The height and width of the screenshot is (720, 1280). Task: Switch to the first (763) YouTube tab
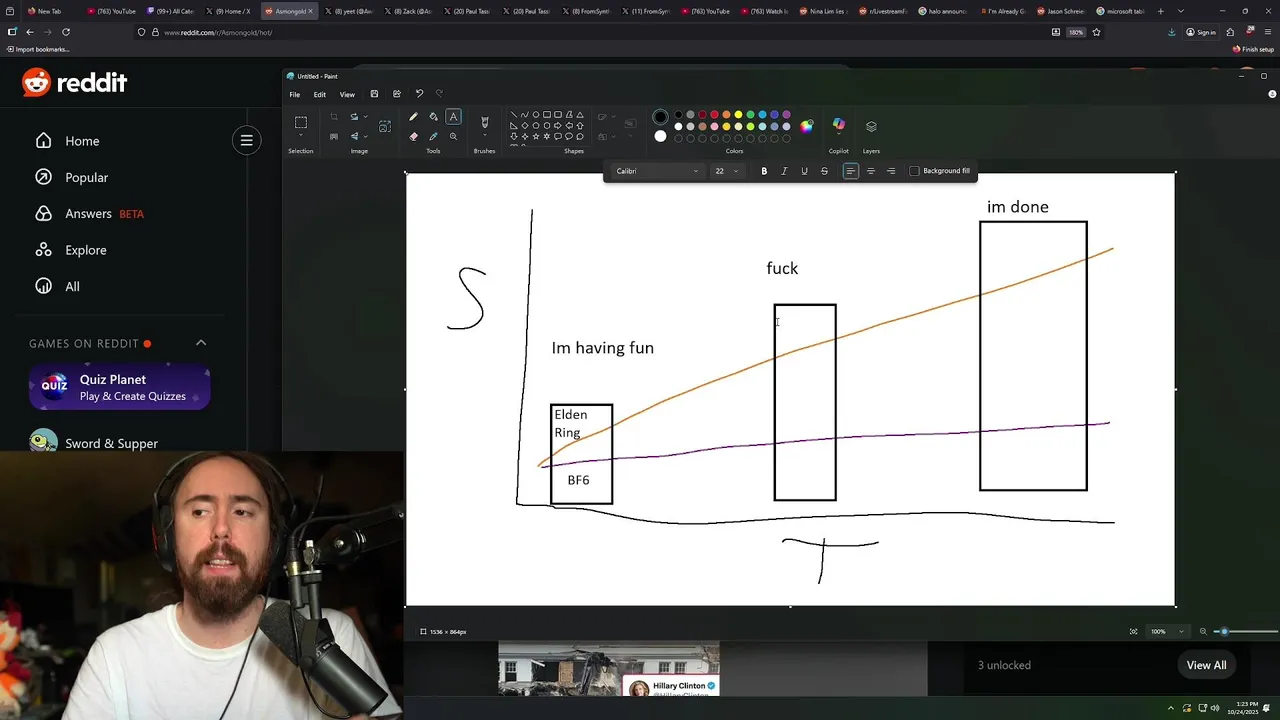click(111, 11)
